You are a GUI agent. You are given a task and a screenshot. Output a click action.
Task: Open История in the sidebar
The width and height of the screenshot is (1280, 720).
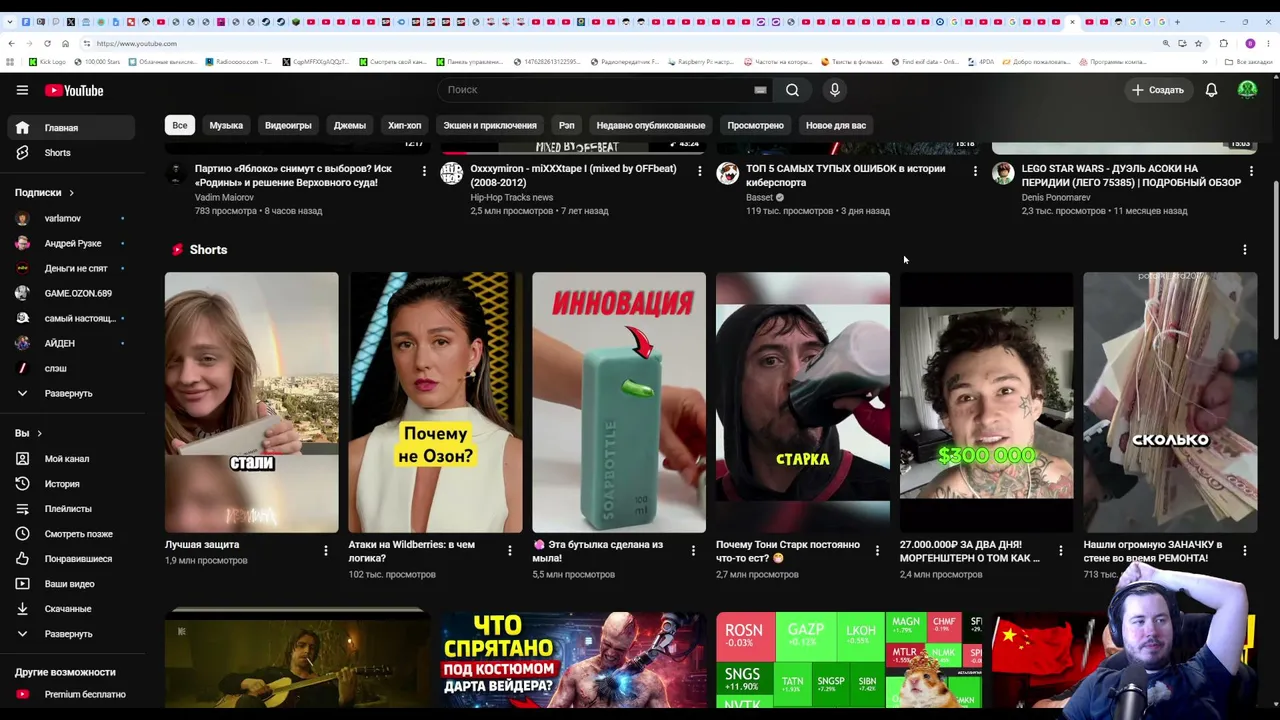(69, 484)
